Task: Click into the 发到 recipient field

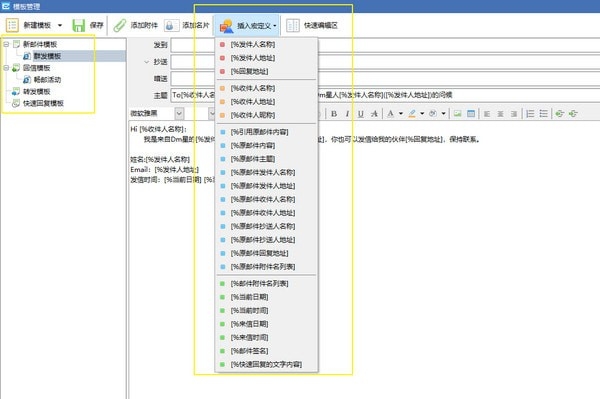Action: 385,45
